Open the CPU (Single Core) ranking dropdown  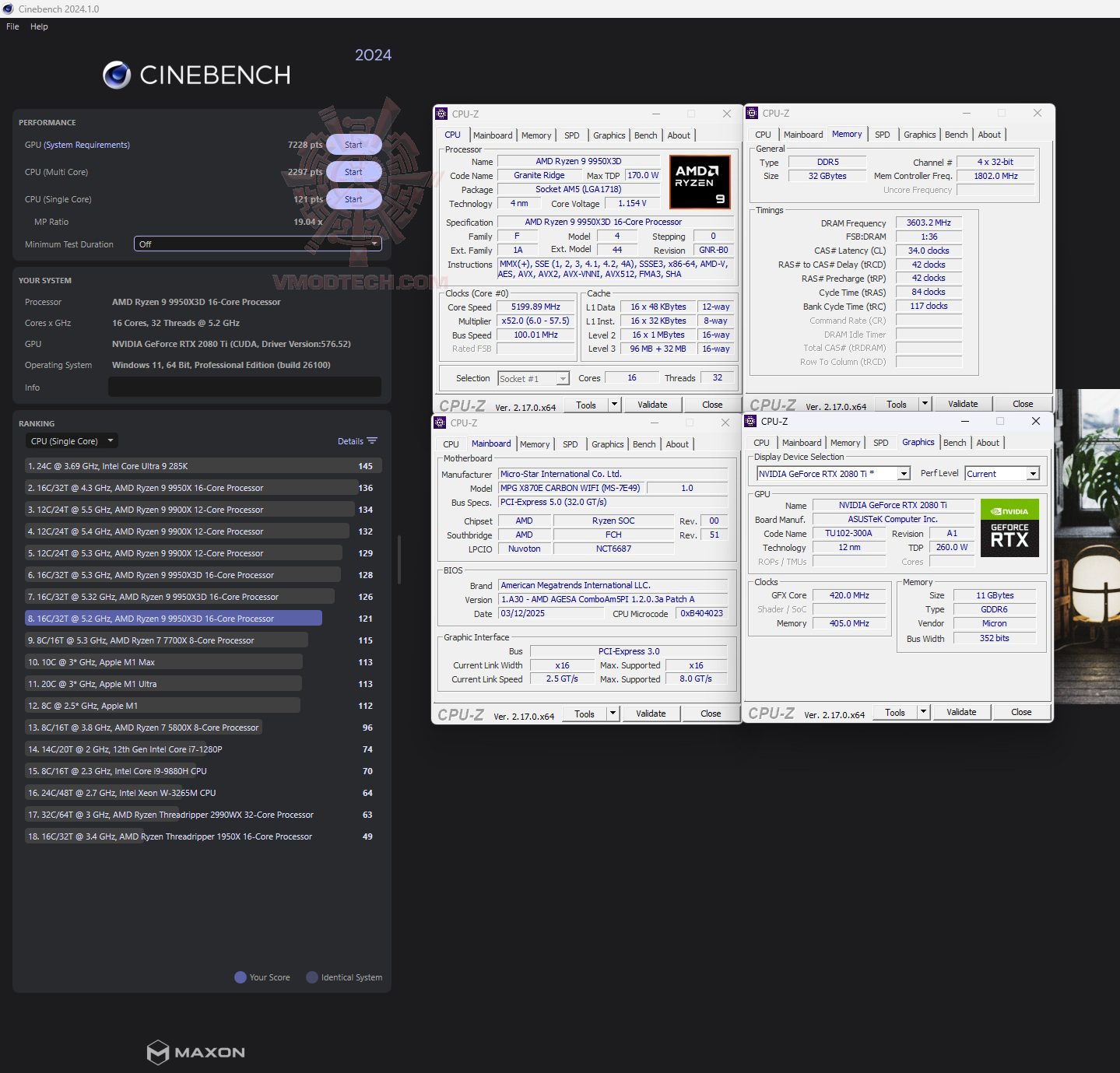coord(72,441)
